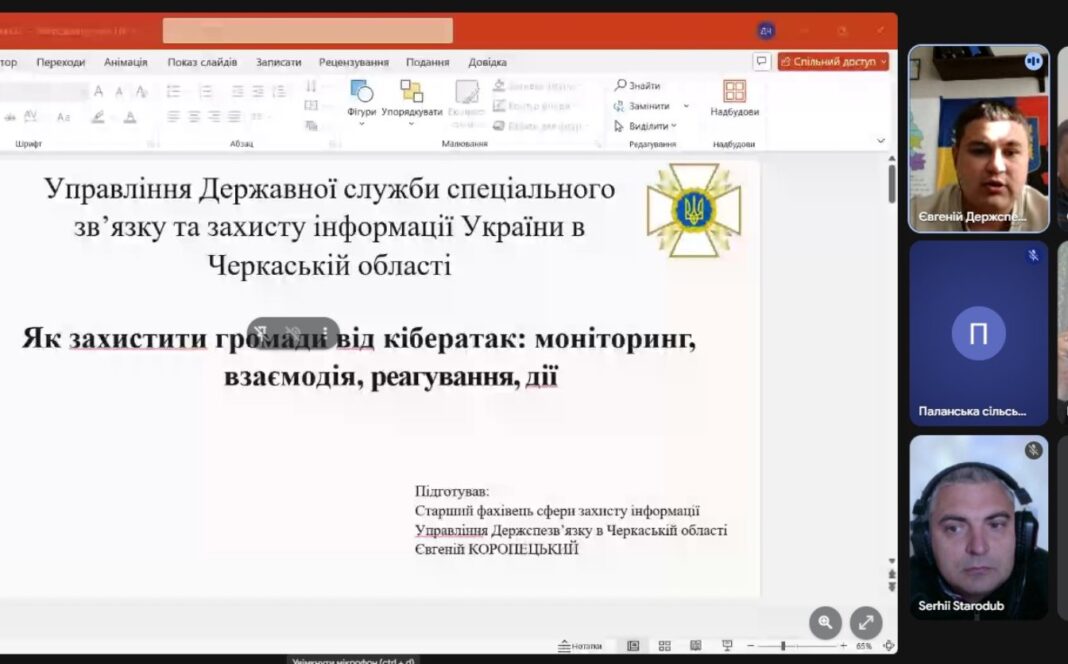Start slideshow from status bar icon
The width and height of the screenshot is (1068, 664).
click(x=727, y=646)
